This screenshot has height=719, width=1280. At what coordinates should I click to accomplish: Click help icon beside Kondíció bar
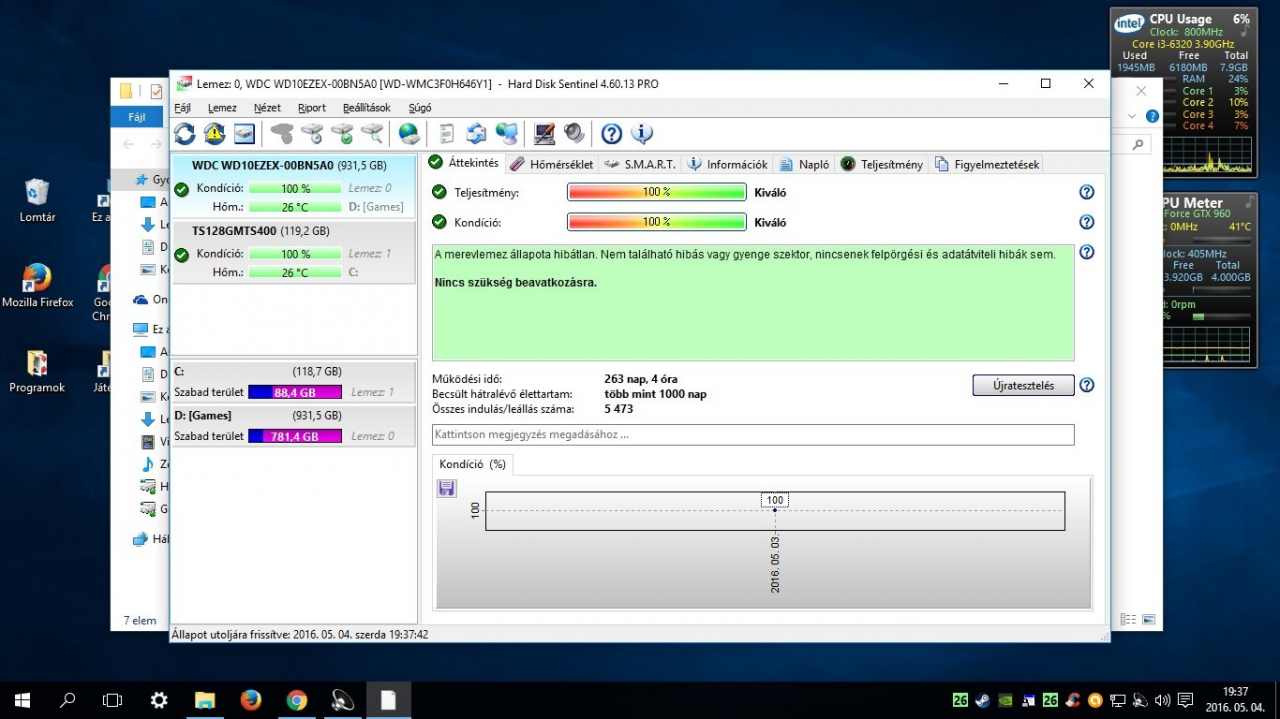(x=1087, y=222)
